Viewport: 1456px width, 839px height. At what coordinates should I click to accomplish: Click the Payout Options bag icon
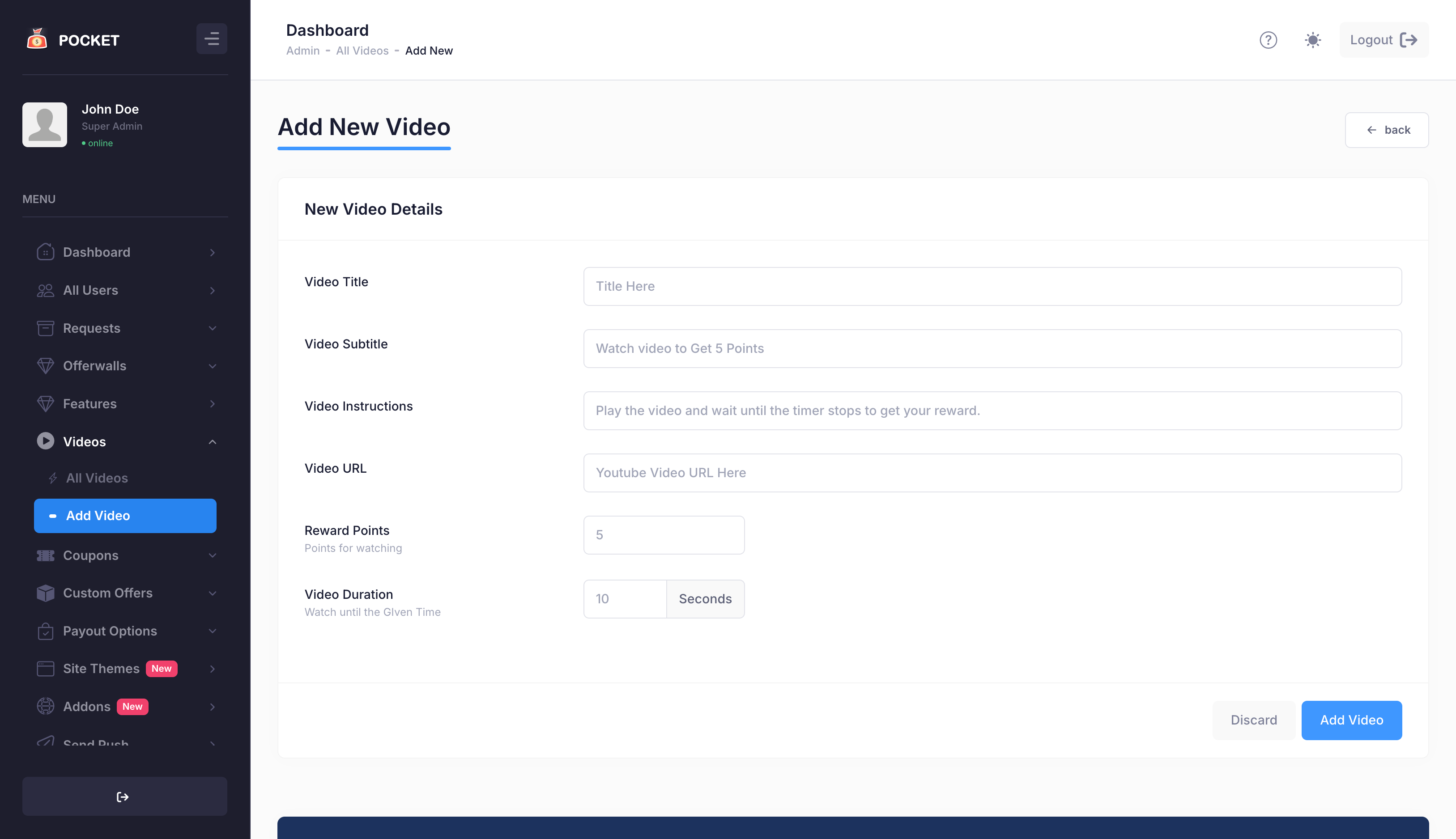[46, 631]
